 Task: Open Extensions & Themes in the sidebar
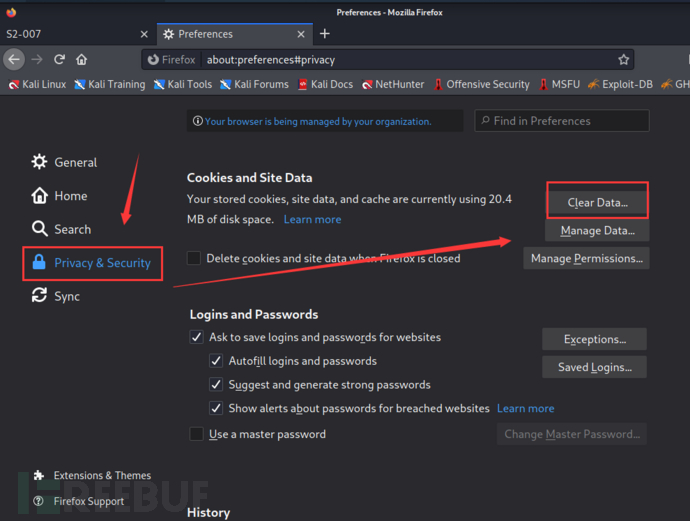point(102,475)
